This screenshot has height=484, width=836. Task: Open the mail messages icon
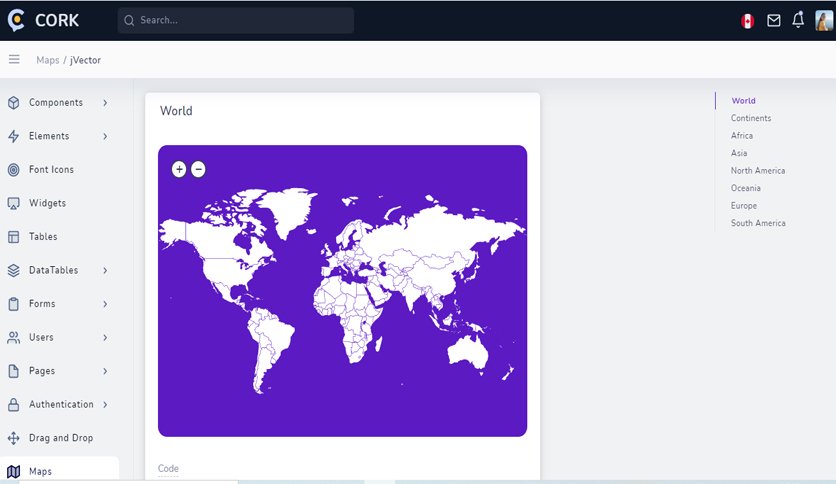[774, 20]
